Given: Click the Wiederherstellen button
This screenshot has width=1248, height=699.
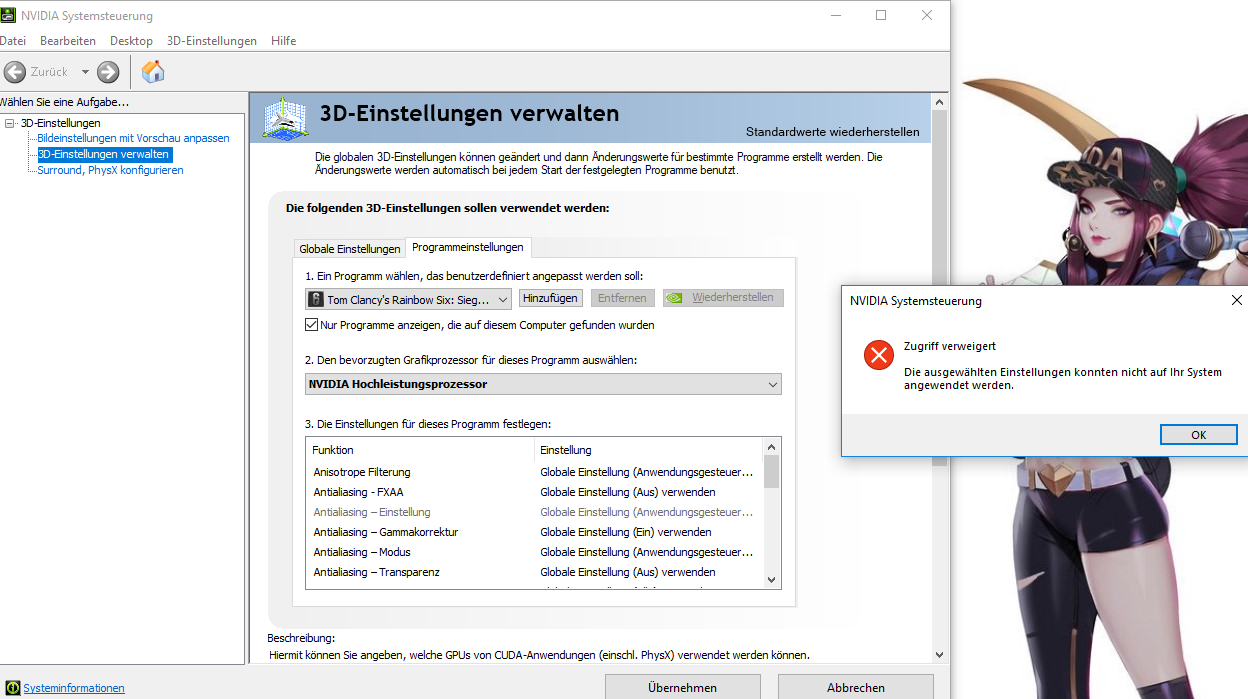Looking at the screenshot, I should (724, 298).
